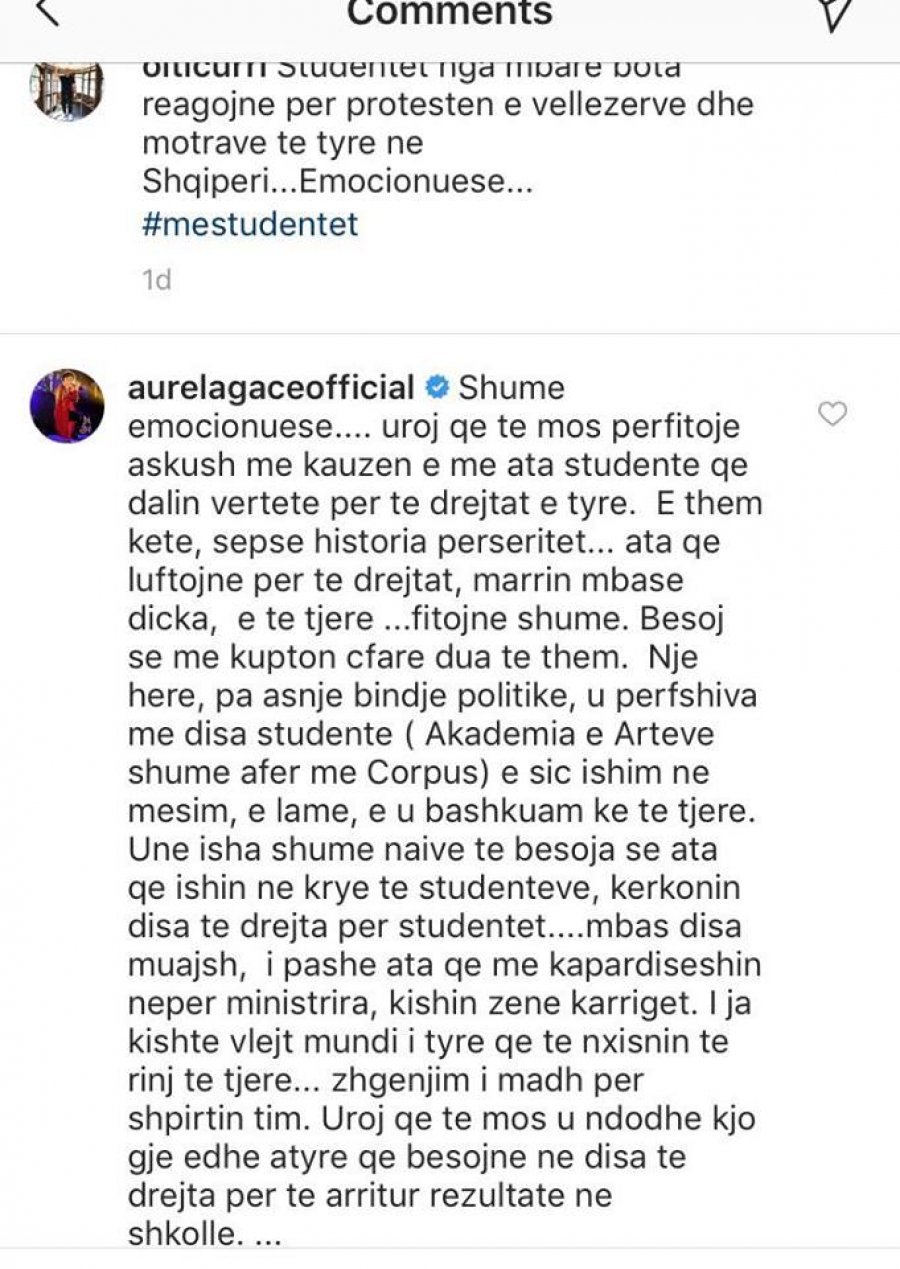The width and height of the screenshot is (900, 1269).
Task: Tap the word 'Shume' after the verified badge
Action: click(x=512, y=388)
